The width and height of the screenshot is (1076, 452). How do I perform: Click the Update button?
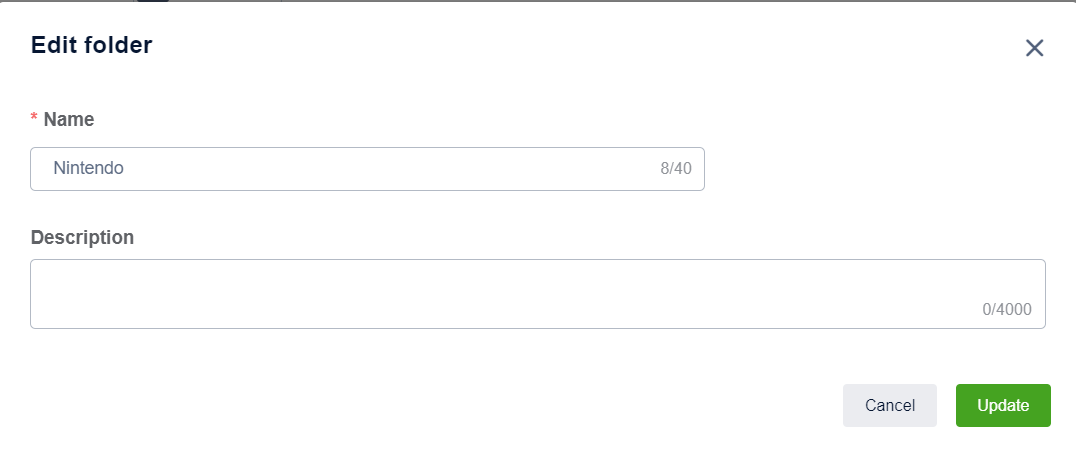(1003, 405)
